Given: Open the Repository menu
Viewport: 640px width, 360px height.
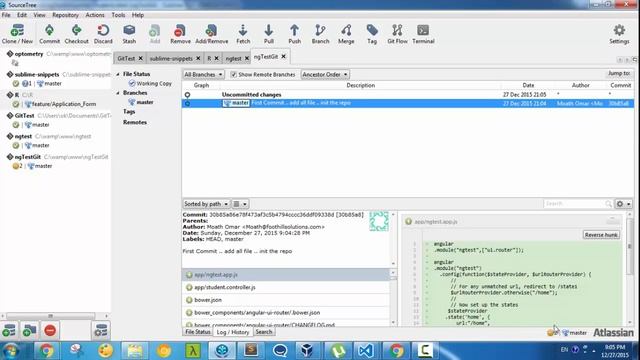Looking at the screenshot, I should click(65, 15).
